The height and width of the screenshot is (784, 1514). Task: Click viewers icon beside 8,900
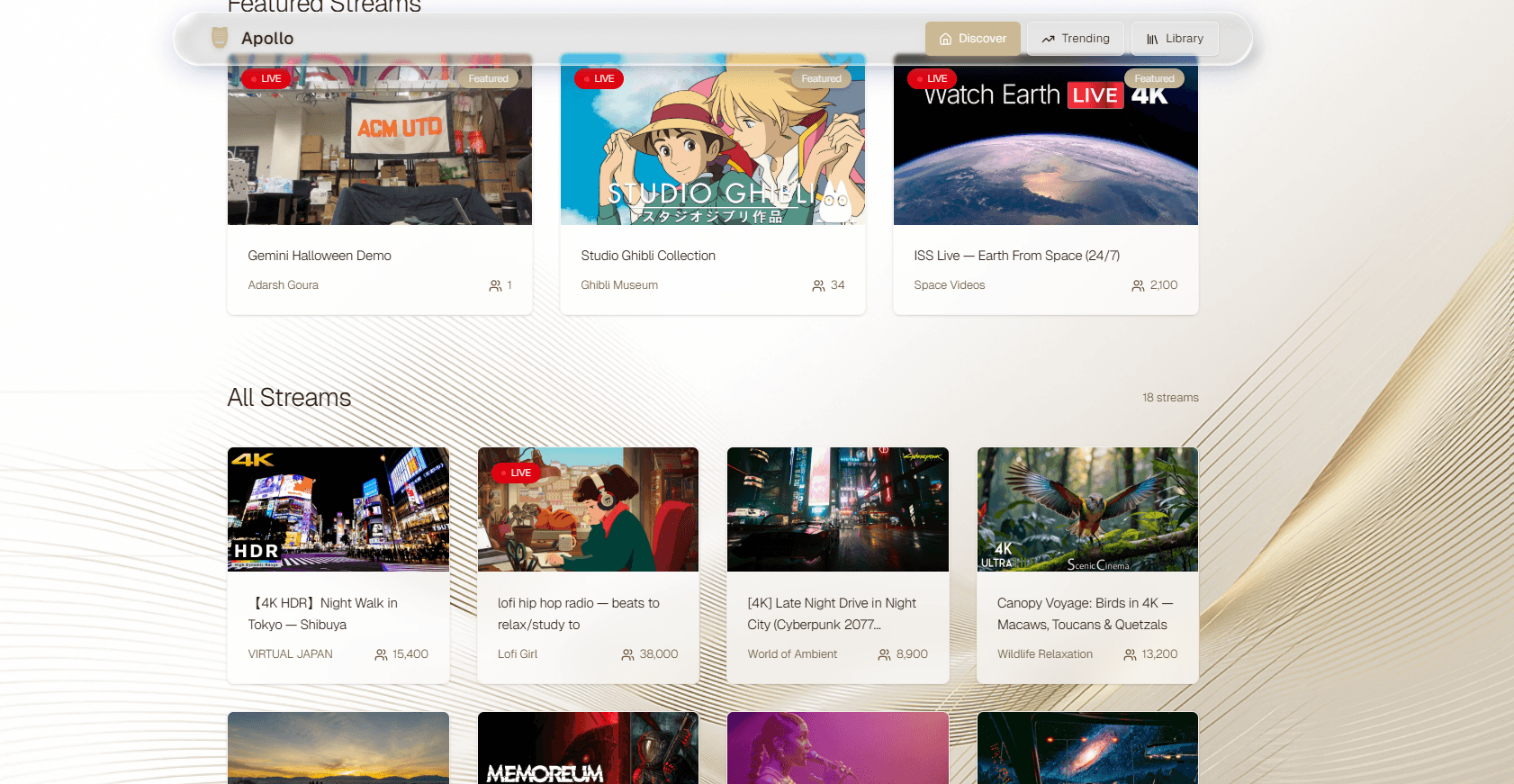point(884,654)
